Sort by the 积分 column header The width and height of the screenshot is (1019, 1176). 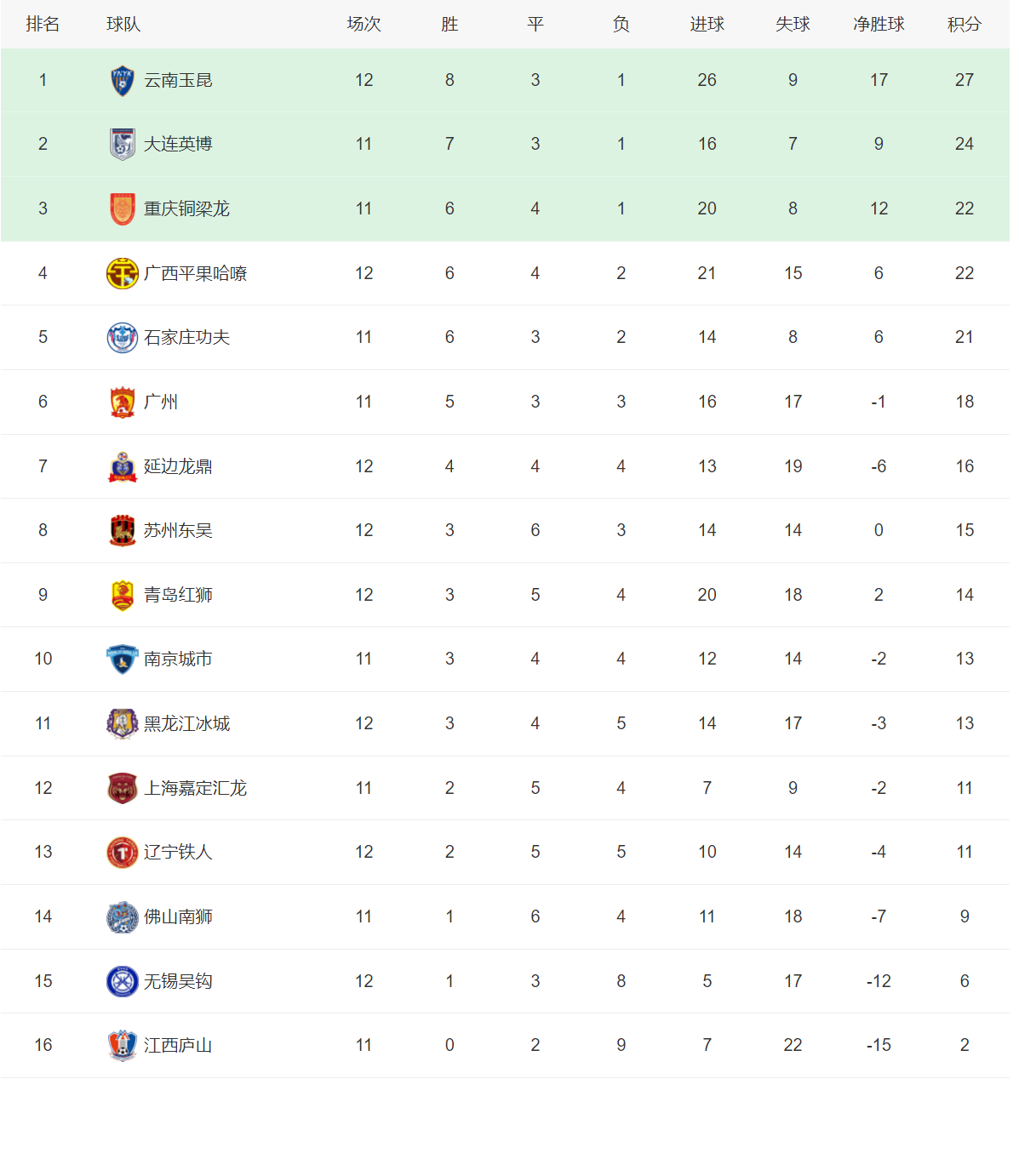tap(964, 25)
